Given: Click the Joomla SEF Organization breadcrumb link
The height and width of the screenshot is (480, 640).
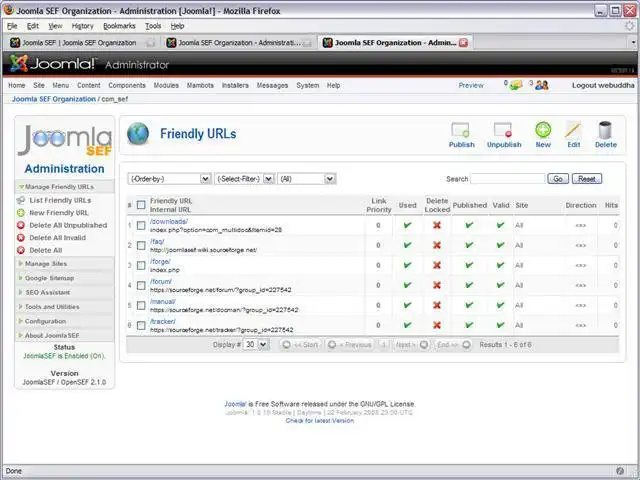Looking at the screenshot, I should coord(53,99).
